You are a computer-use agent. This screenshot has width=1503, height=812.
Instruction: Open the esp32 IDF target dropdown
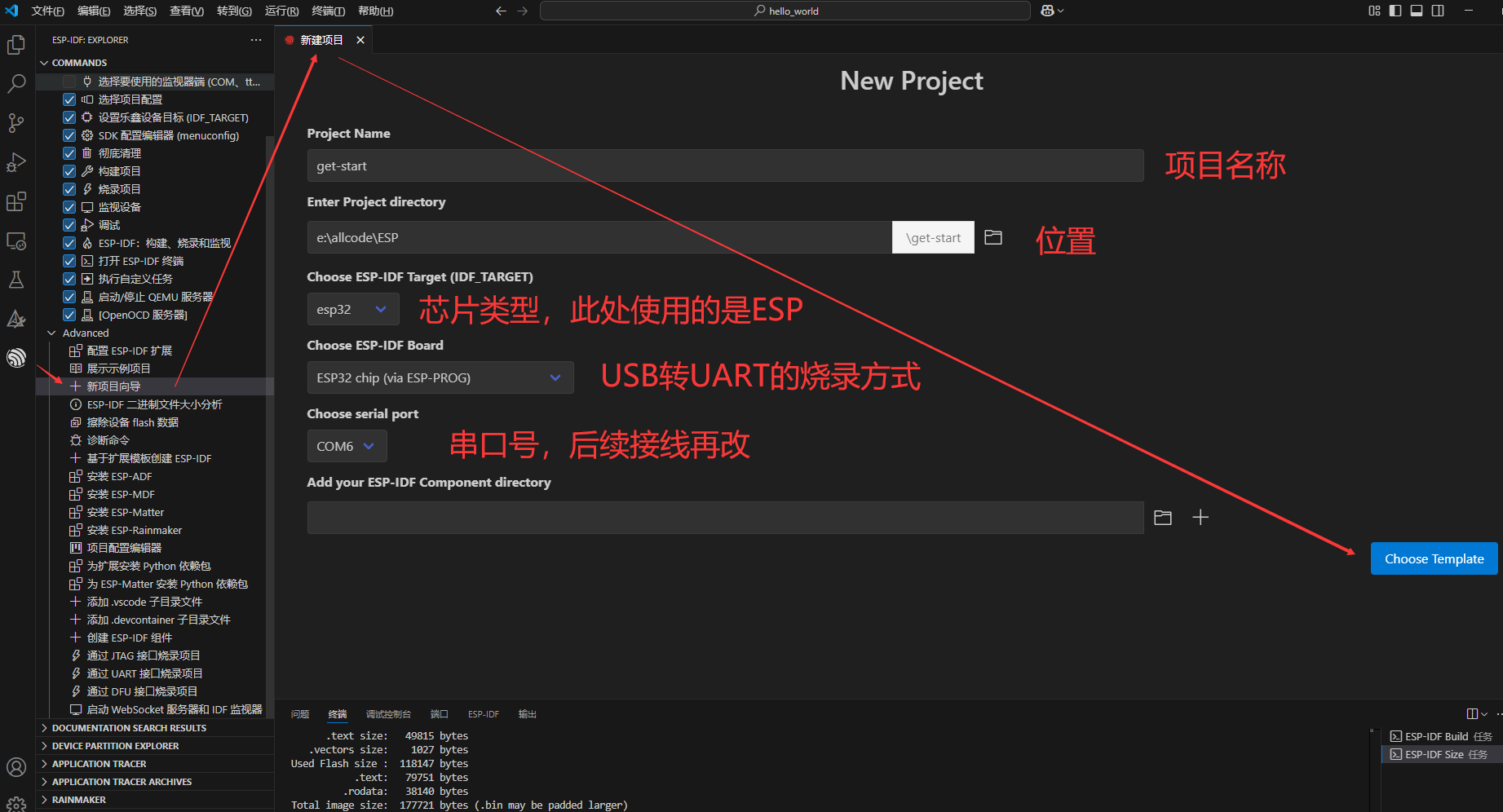pyautogui.click(x=353, y=309)
